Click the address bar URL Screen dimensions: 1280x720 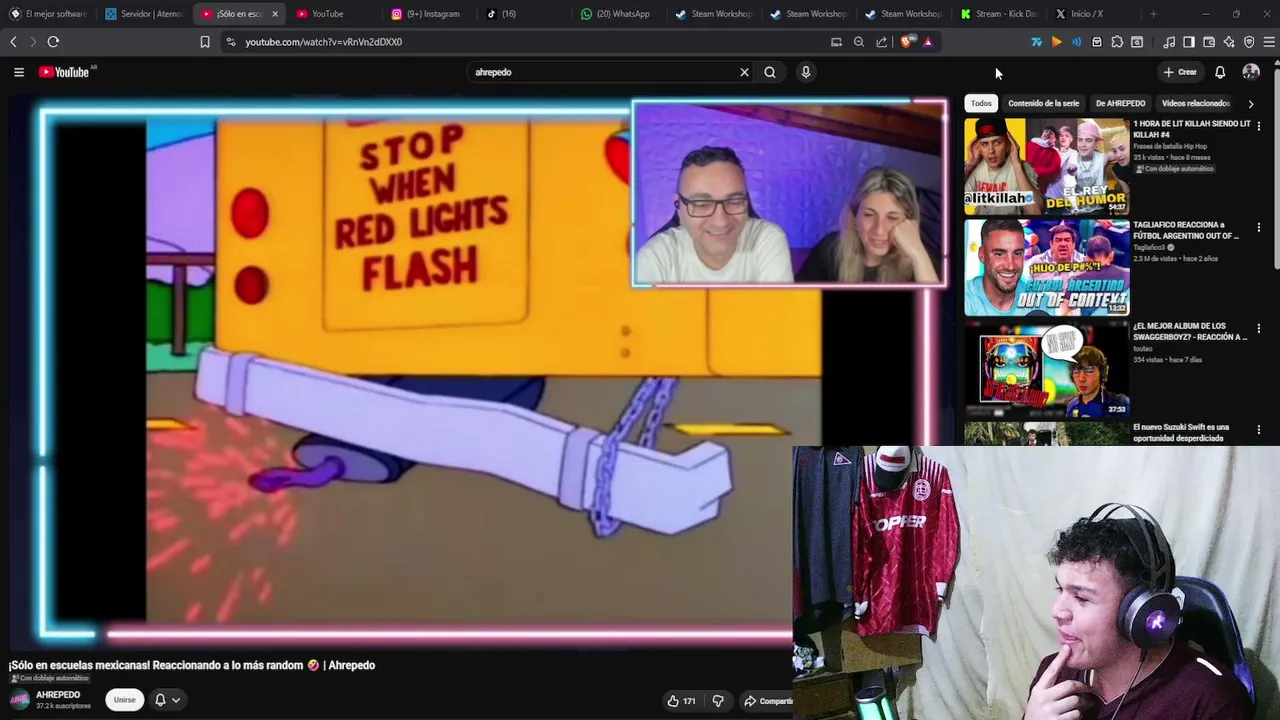(x=324, y=42)
